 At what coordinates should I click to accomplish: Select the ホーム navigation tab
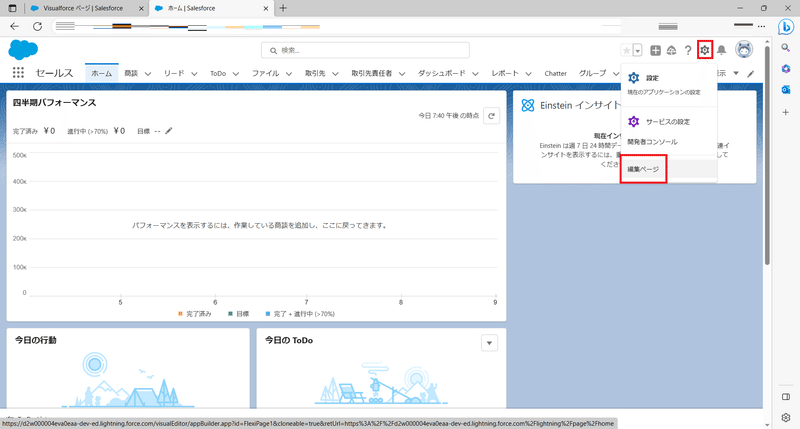tap(102, 73)
